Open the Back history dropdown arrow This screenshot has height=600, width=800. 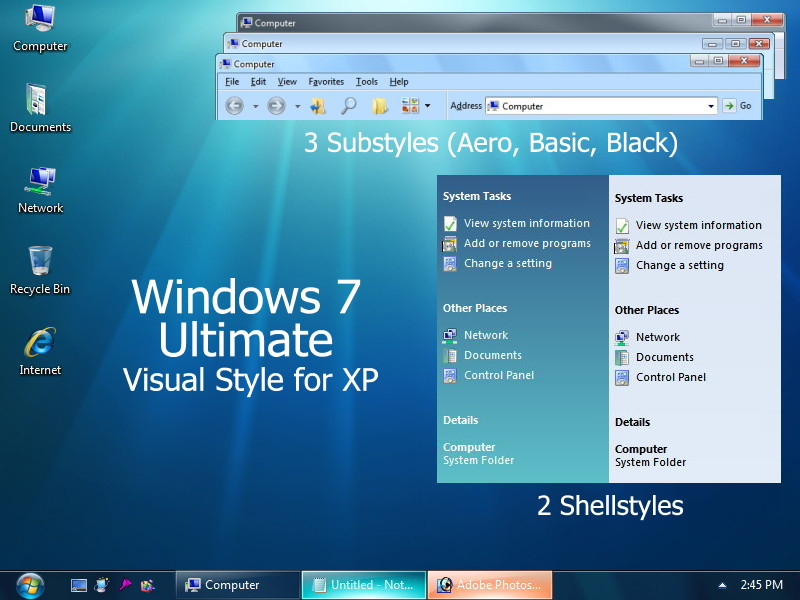(256, 107)
